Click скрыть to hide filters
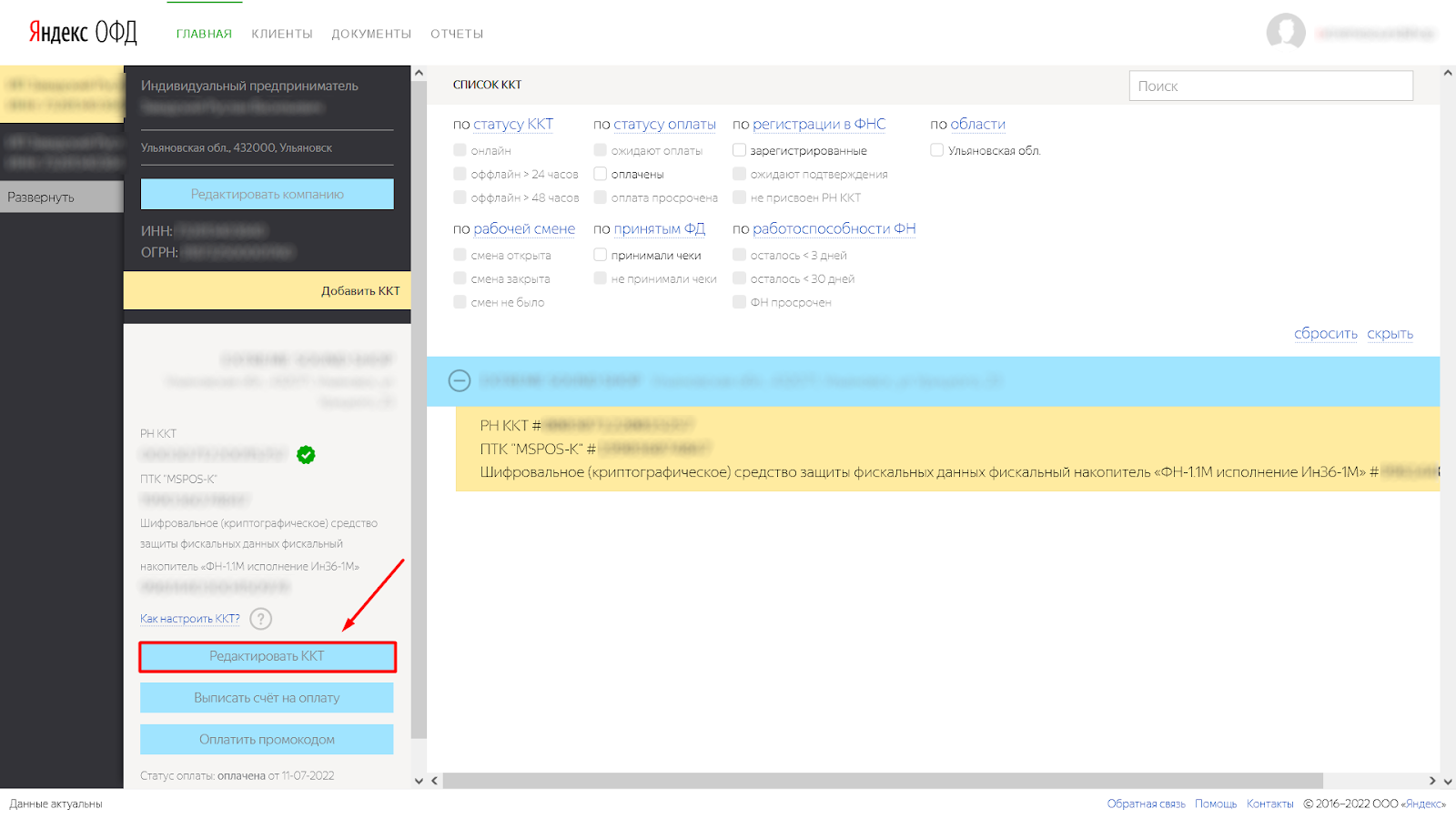The image size is (1456, 819). tap(1390, 334)
